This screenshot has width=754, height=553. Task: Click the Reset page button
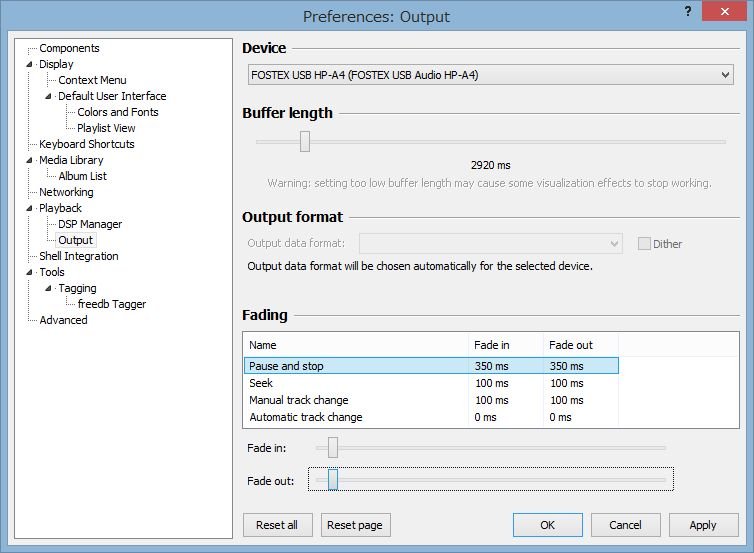point(355,525)
